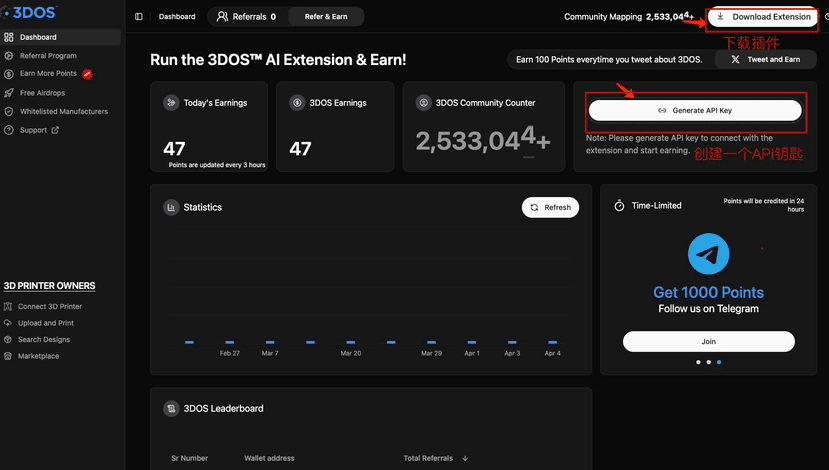This screenshot has width=829, height=470.
Task: Click the Marketplace store icon
Action: [7, 356]
